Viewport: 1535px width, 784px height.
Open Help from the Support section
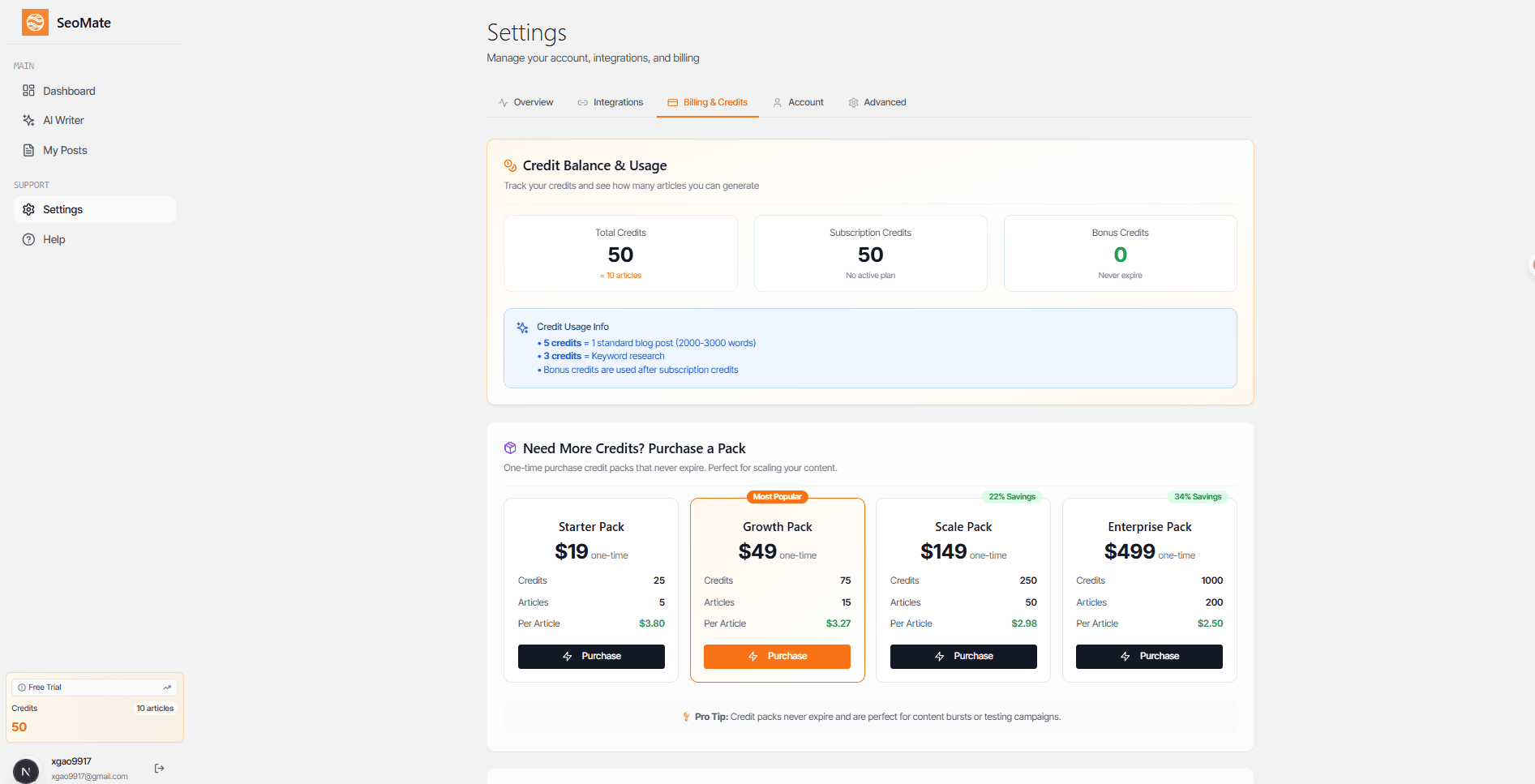pos(54,239)
